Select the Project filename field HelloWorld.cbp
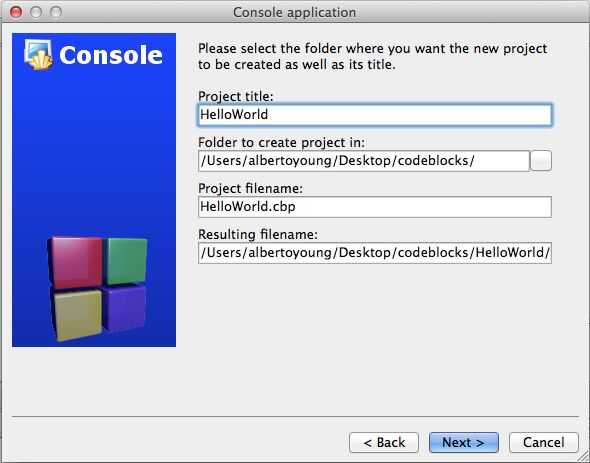 click(375, 207)
